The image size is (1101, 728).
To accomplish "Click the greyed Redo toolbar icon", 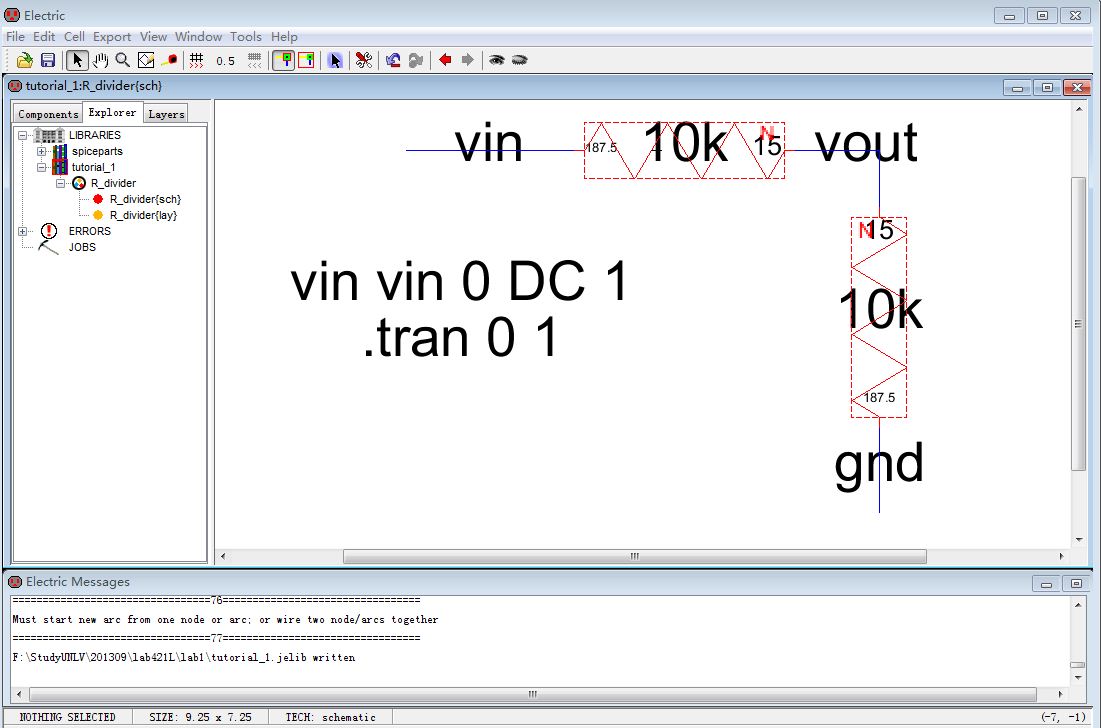I will click(x=416, y=60).
